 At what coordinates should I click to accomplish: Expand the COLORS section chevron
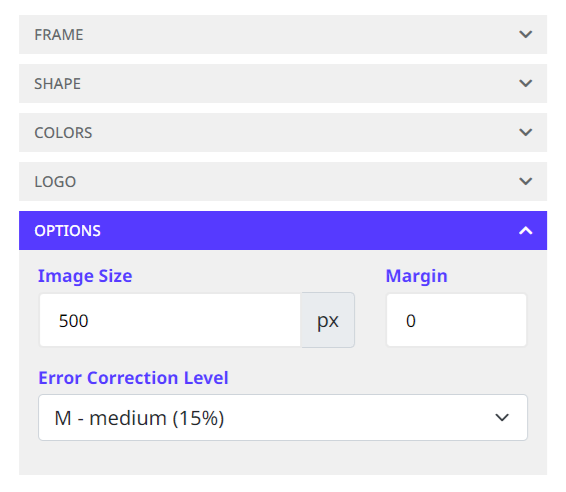(526, 132)
